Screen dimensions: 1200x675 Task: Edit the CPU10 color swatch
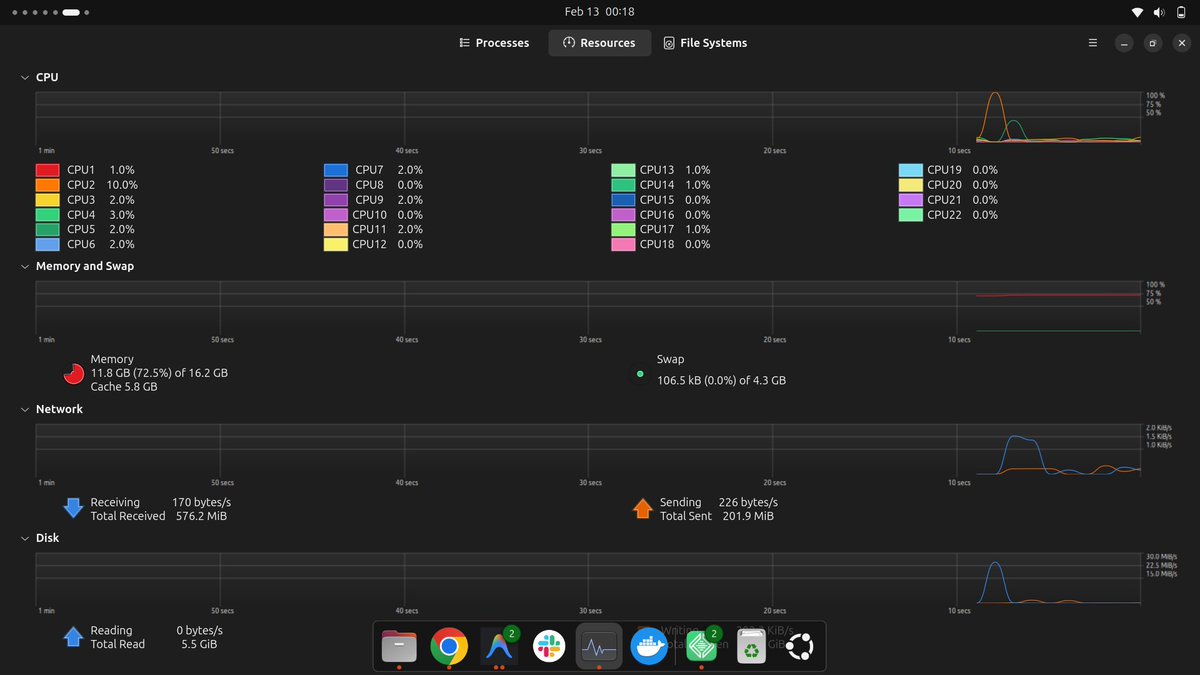coord(335,215)
